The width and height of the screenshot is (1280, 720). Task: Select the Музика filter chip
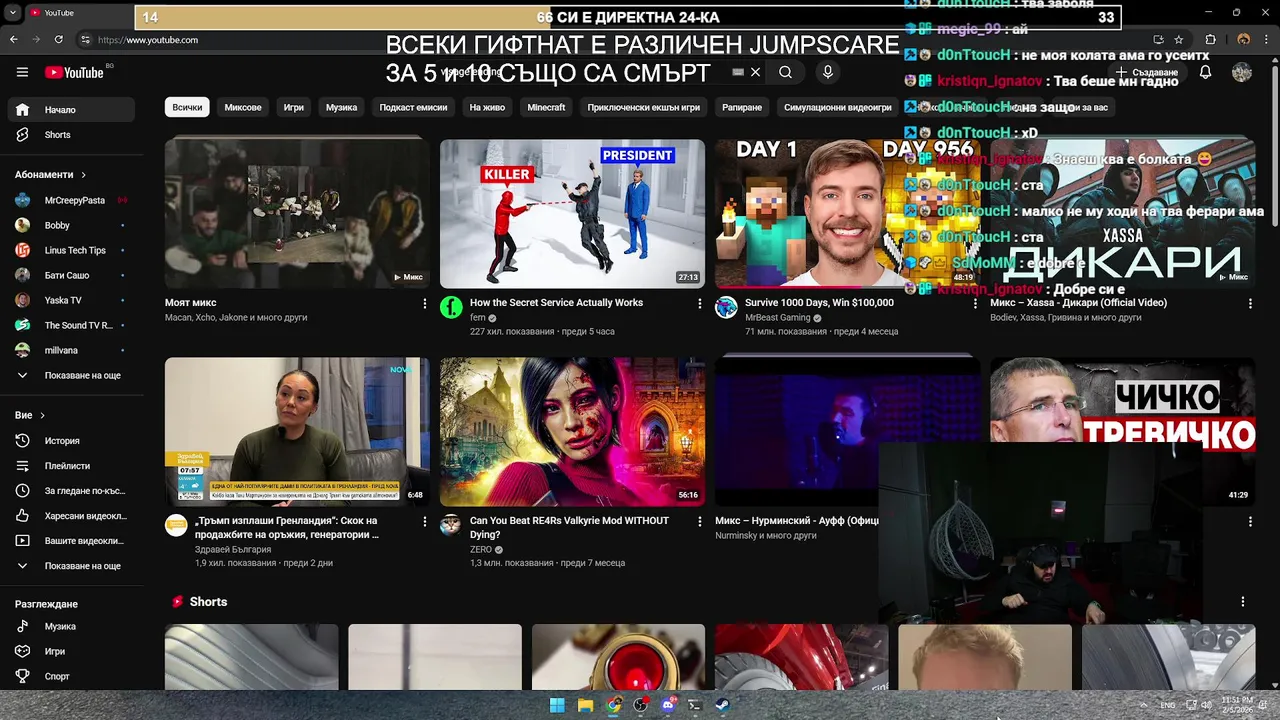tap(341, 107)
